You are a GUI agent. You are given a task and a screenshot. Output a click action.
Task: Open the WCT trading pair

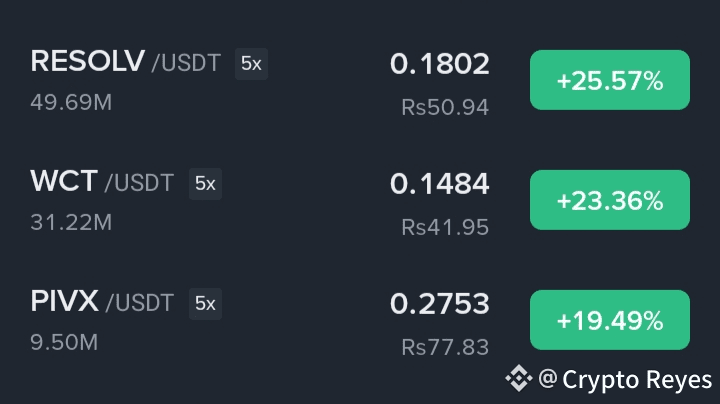(x=64, y=182)
